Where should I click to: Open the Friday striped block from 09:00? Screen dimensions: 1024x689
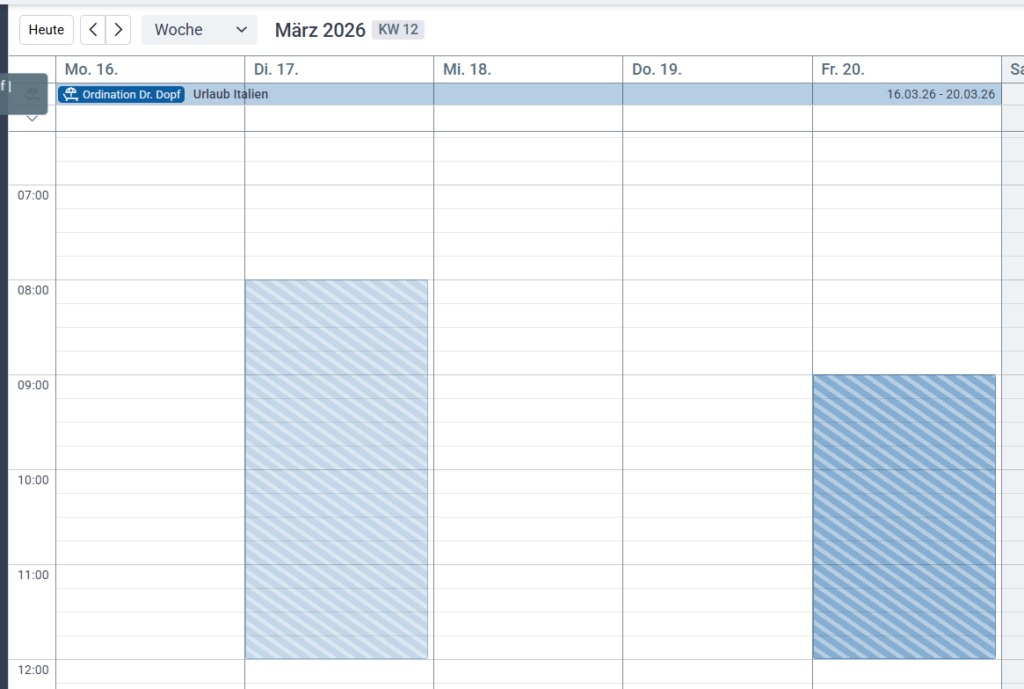coord(904,516)
